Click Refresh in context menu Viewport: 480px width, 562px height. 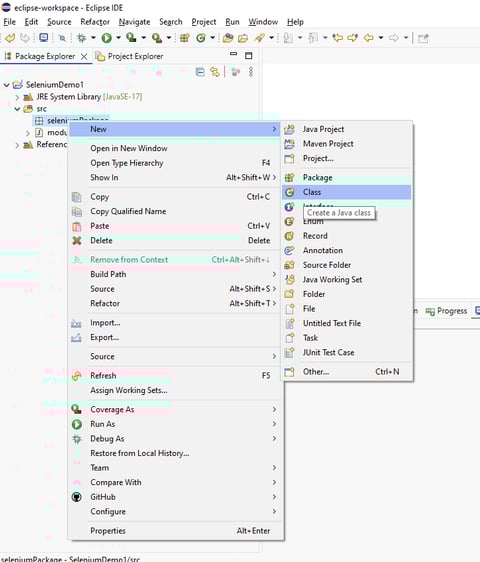[175, 376]
